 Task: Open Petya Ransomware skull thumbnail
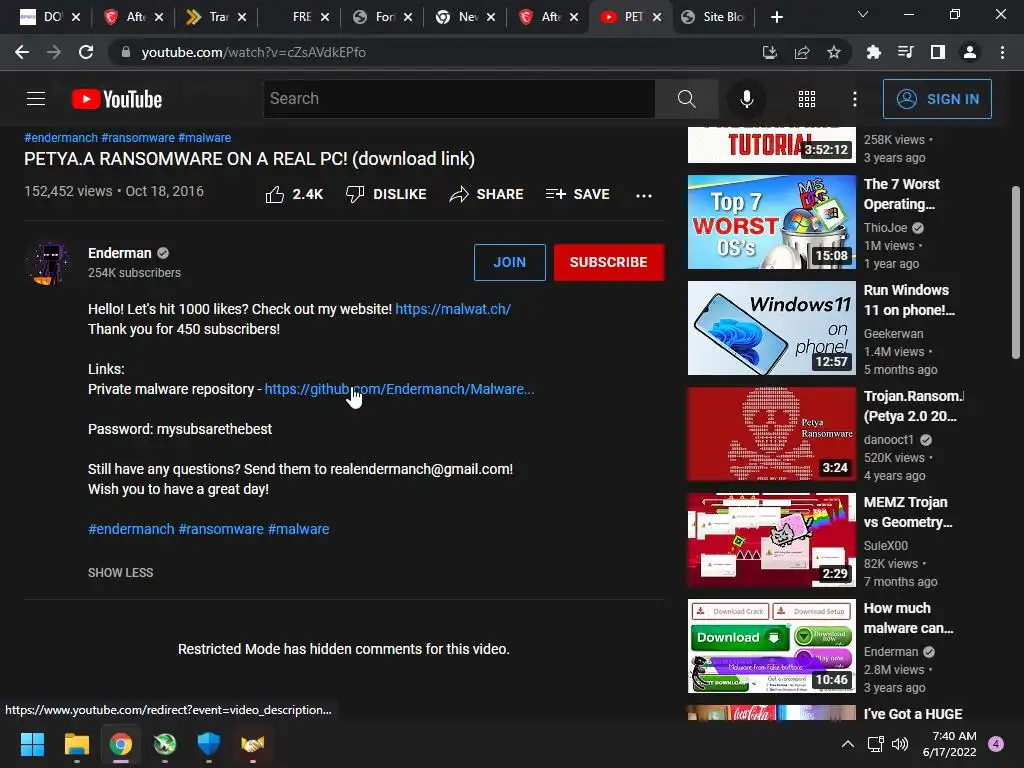tap(771, 434)
